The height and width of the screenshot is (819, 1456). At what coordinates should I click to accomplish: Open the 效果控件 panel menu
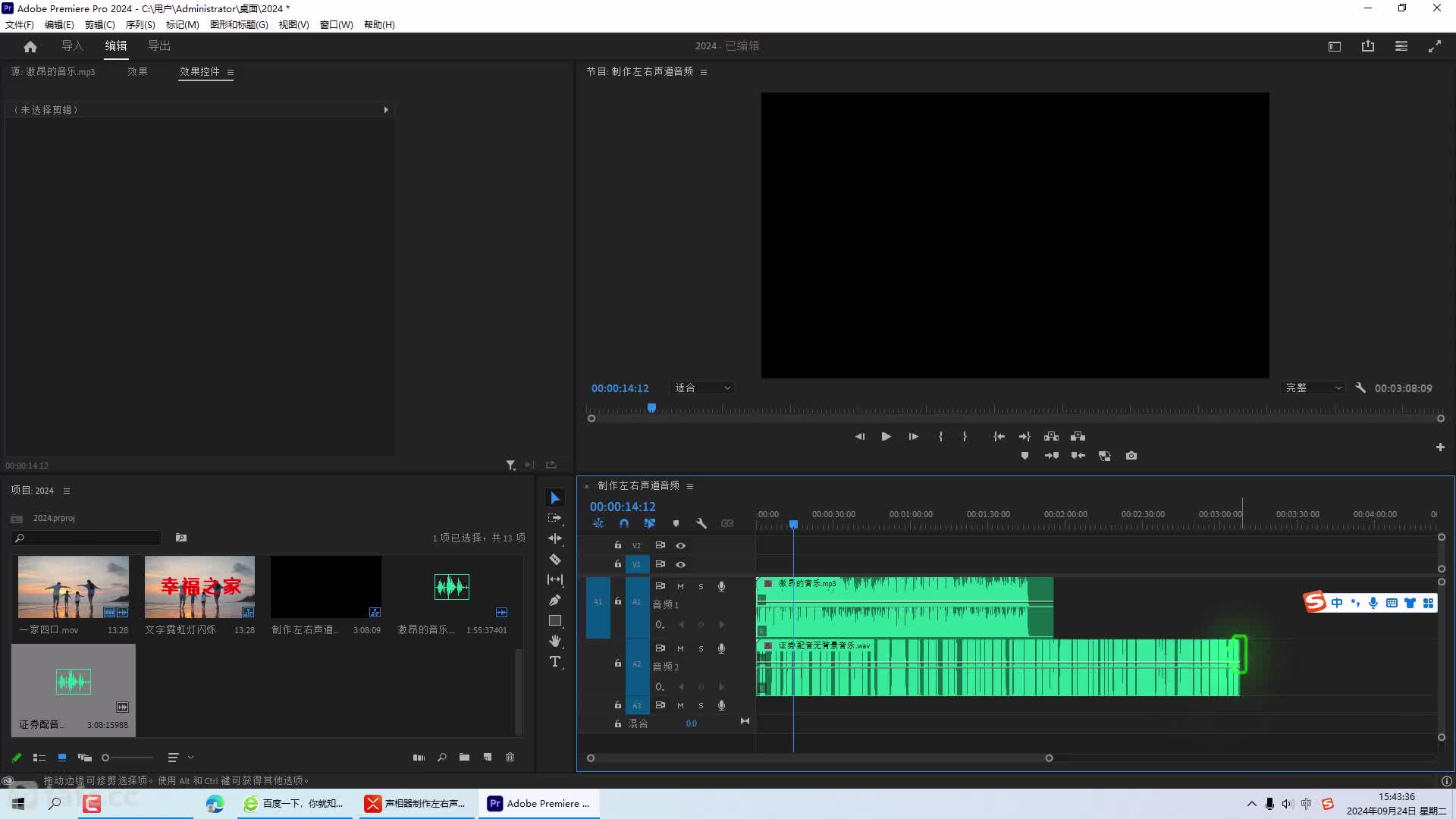point(230,72)
